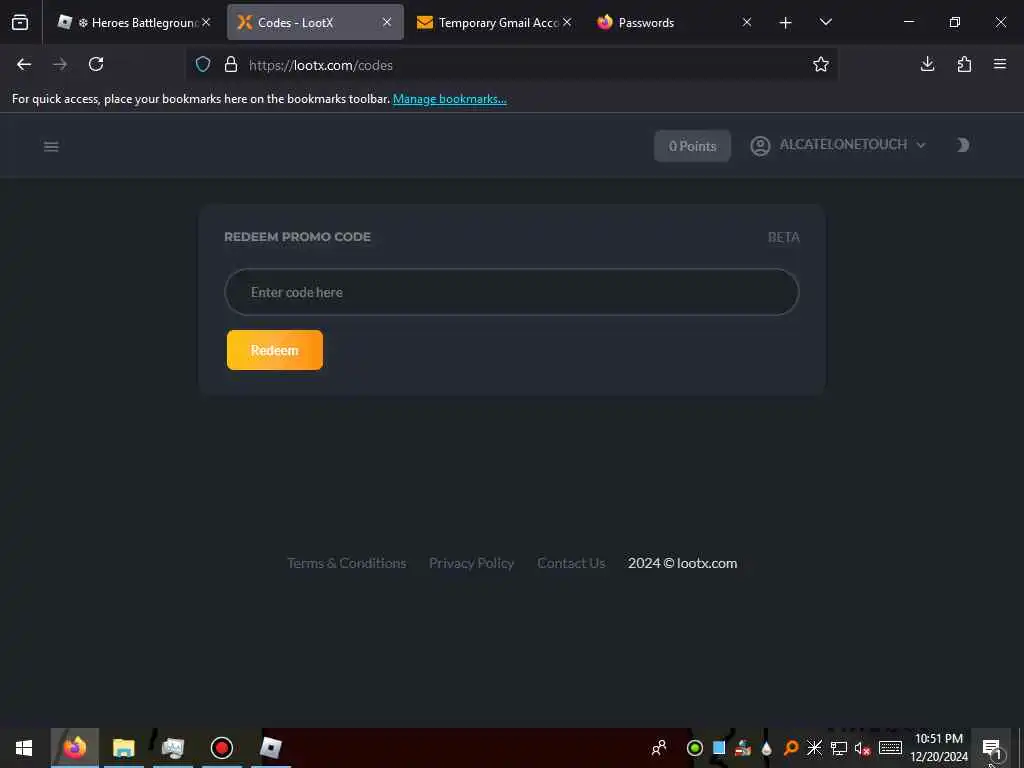Close the Heroes Battlegrounds tab
Image resolution: width=1024 pixels, height=768 pixels.
[206, 22]
